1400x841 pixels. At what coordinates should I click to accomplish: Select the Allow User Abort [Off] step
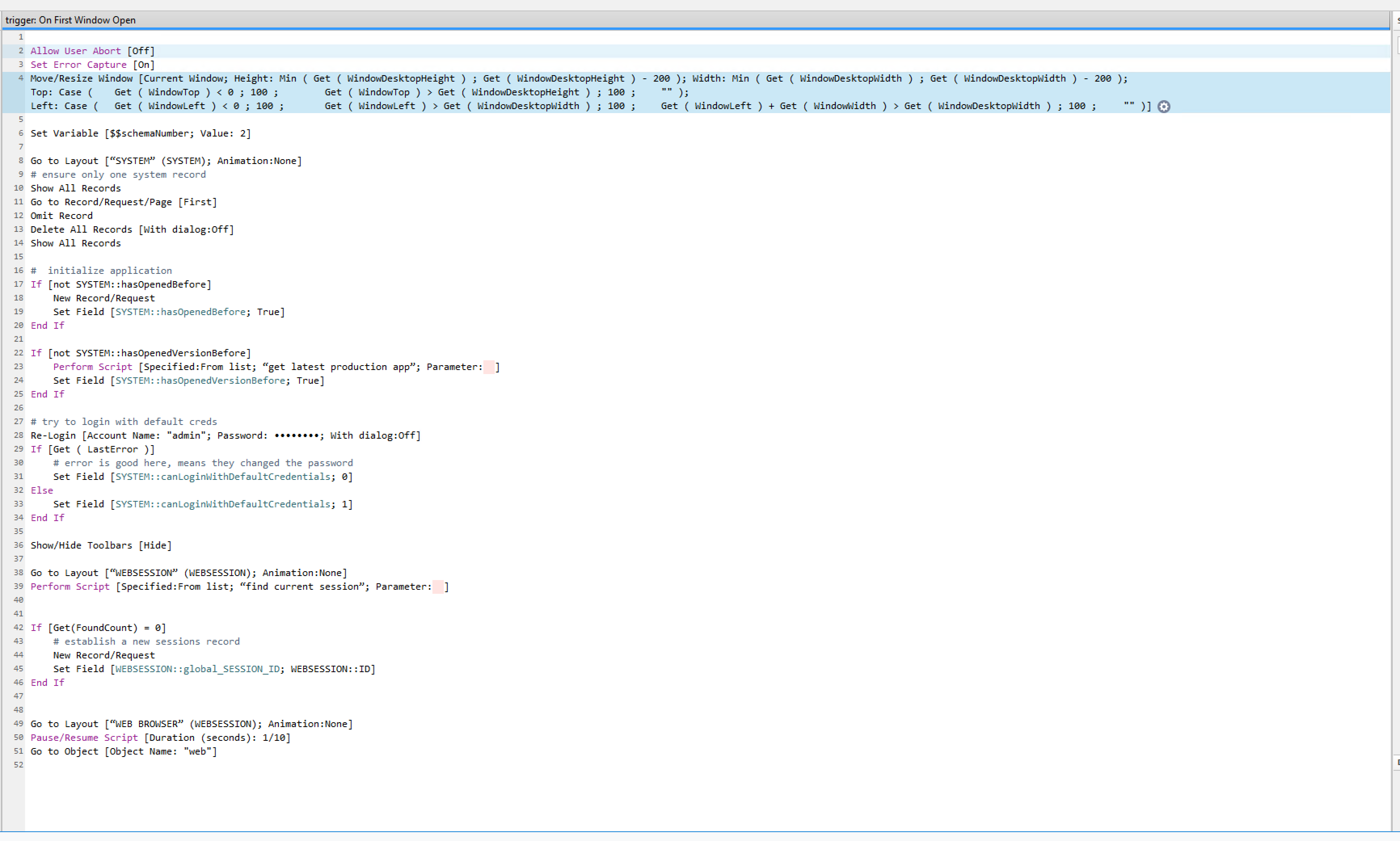click(93, 51)
